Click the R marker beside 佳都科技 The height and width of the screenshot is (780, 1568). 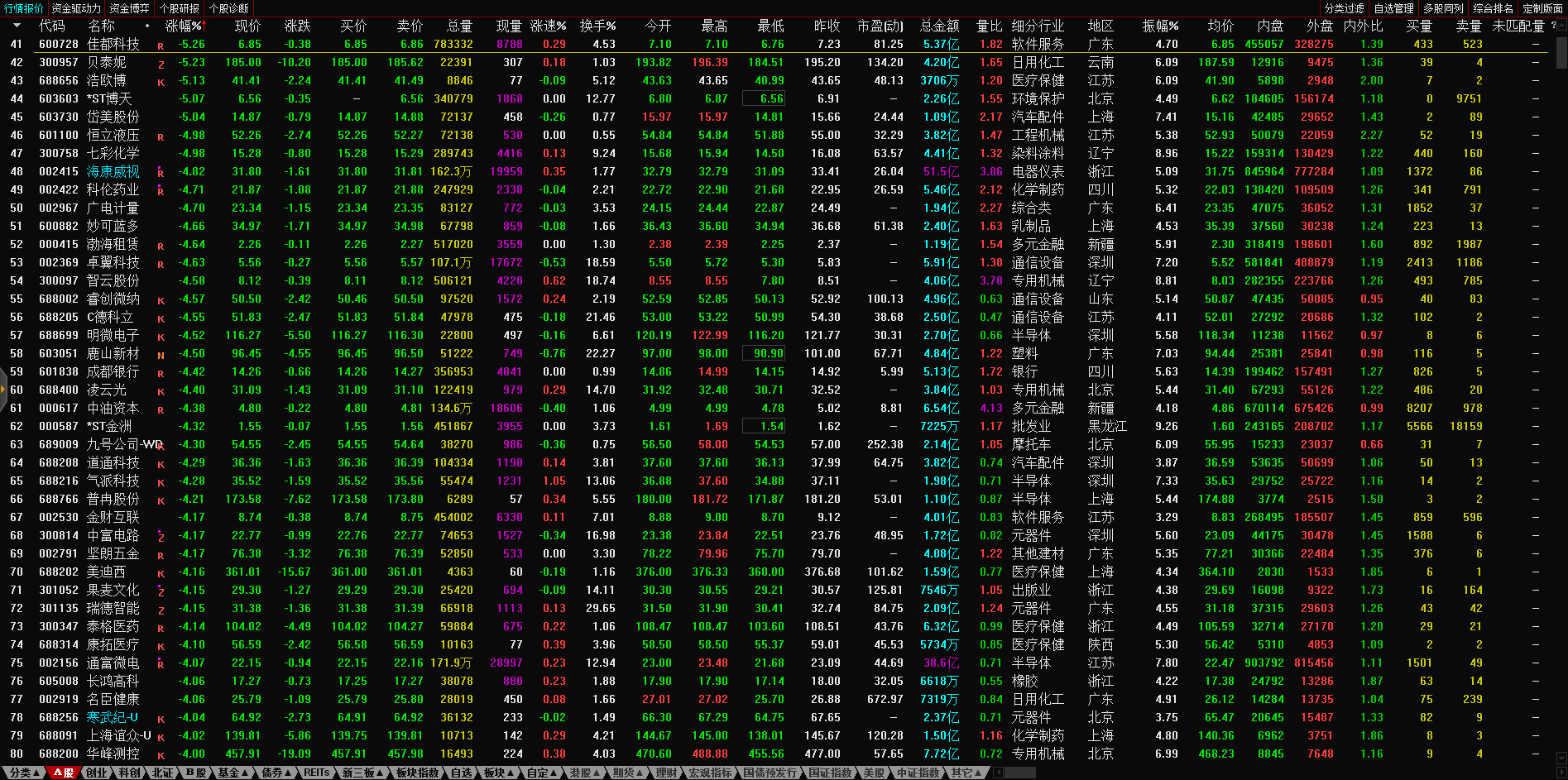click(161, 46)
